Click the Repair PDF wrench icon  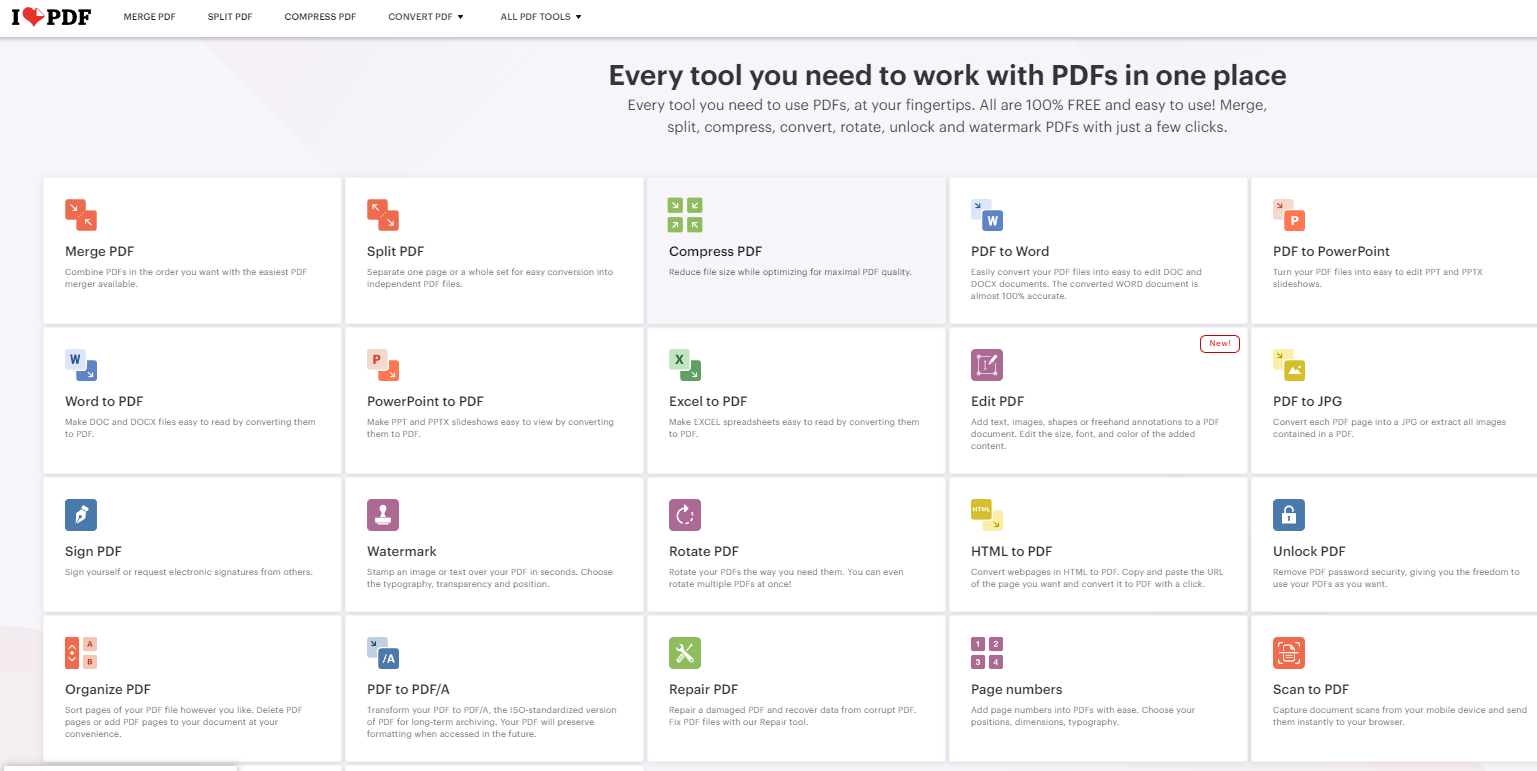coord(685,653)
